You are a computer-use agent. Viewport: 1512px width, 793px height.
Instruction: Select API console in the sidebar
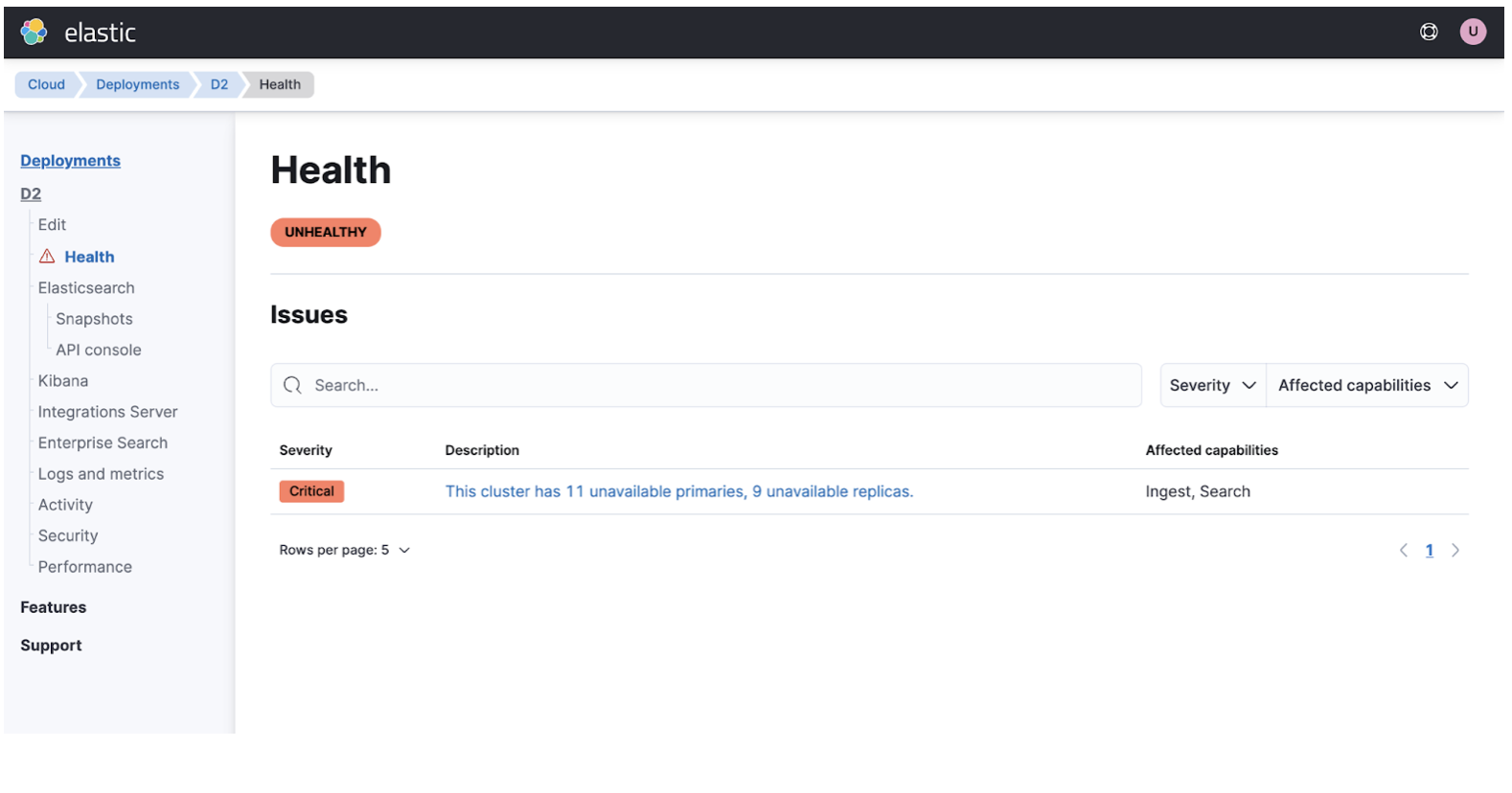tap(98, 351)
